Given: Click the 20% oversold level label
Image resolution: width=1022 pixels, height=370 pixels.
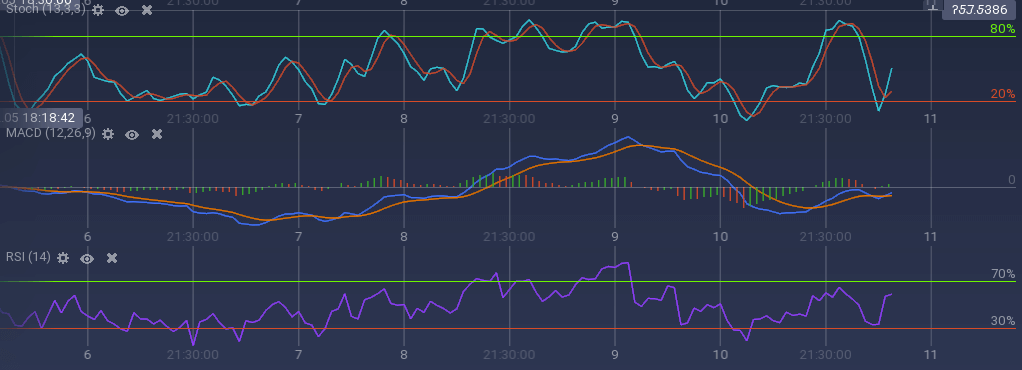Looking at the screenshot, I should (x=1002, y=94).
